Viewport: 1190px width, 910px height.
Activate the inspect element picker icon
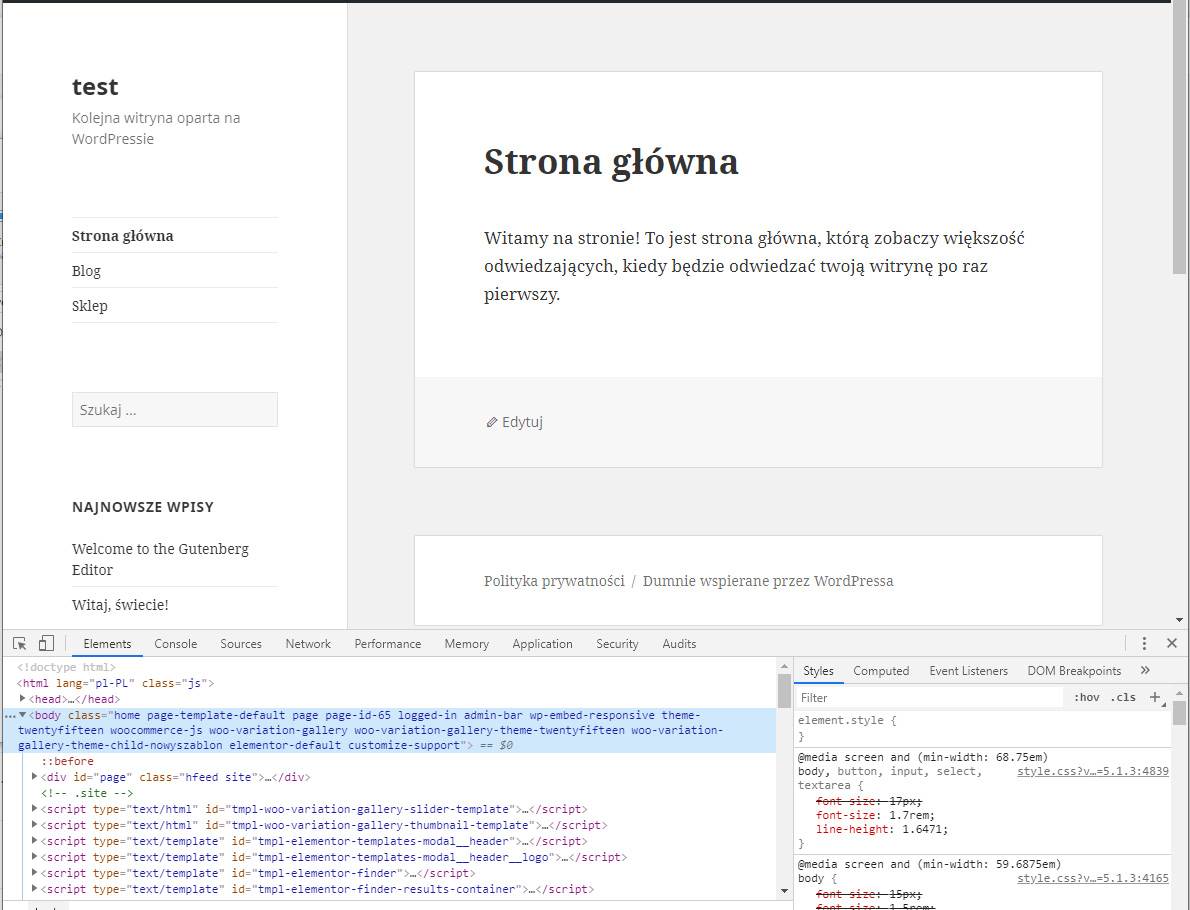(x=20, y=644)
